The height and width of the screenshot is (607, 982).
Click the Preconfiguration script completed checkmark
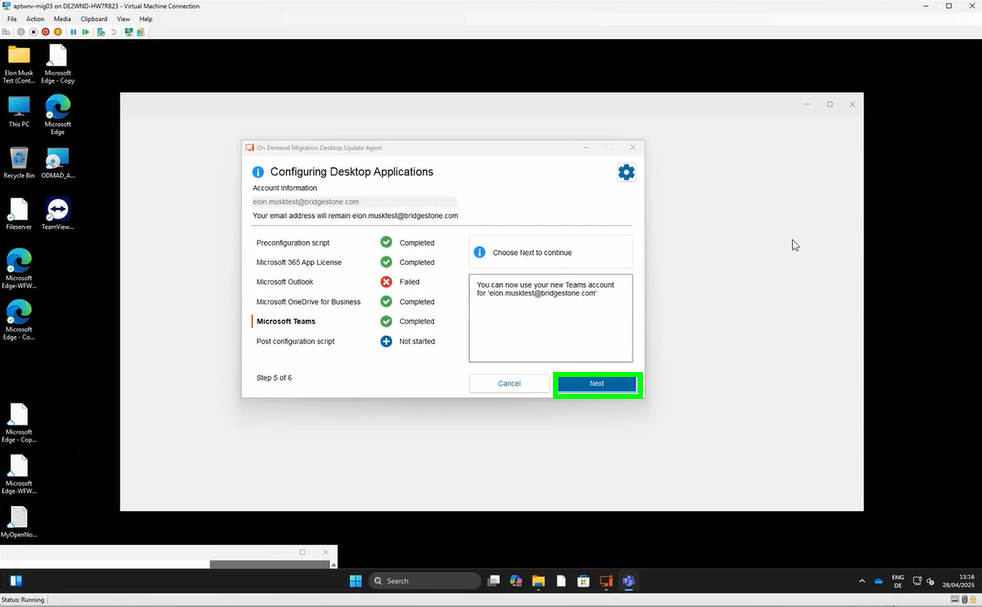386,242
